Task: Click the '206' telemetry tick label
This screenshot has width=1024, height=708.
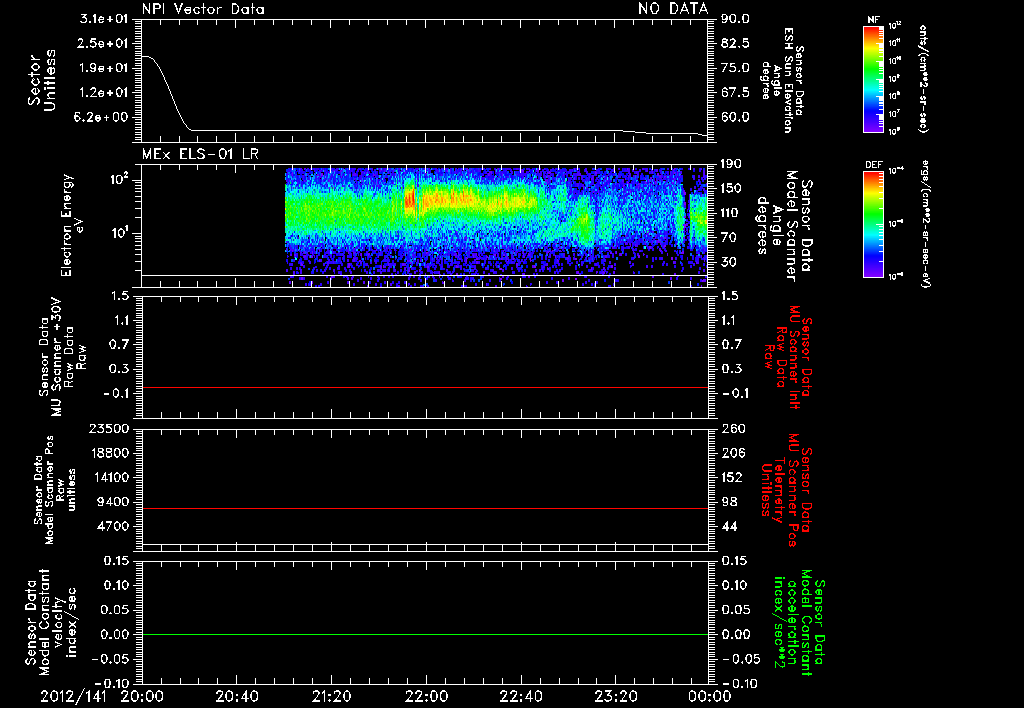Action: click(733, 453)
